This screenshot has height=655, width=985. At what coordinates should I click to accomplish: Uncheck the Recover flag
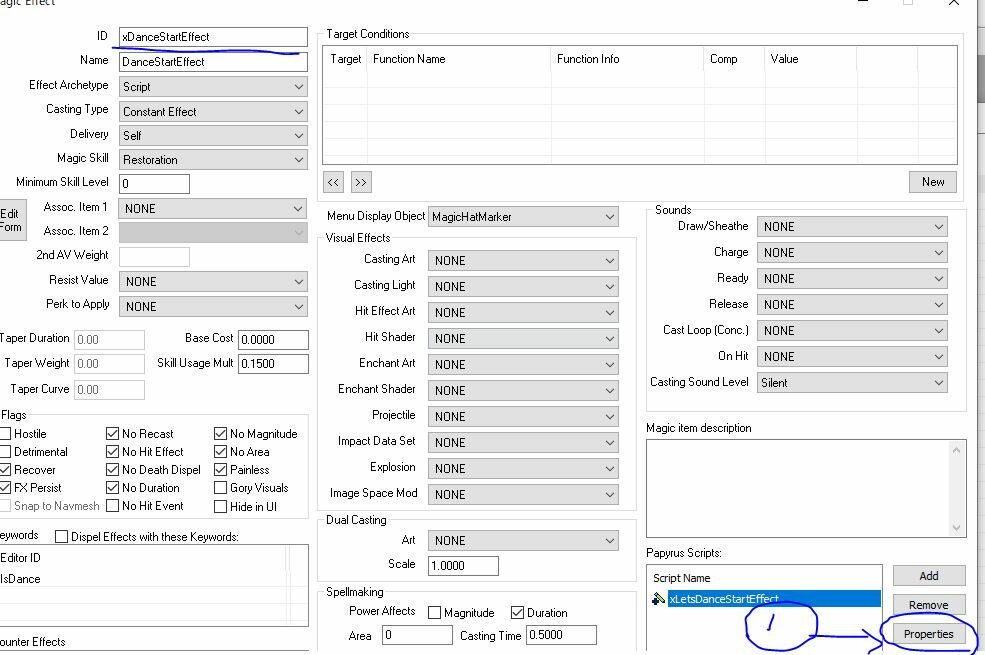(x=6, y=470)
